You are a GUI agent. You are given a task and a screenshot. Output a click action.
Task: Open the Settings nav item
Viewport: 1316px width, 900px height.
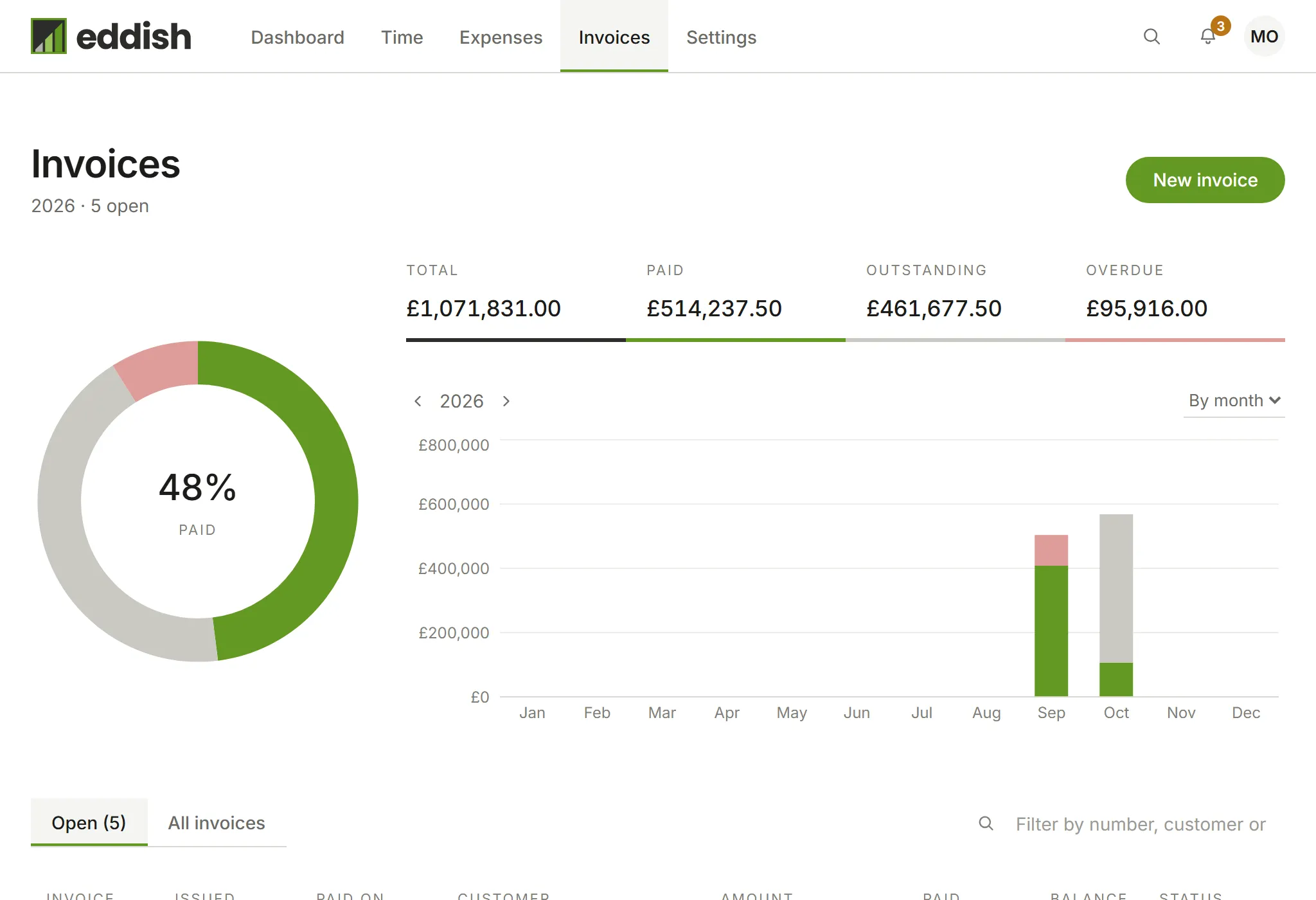pos(721,37)
